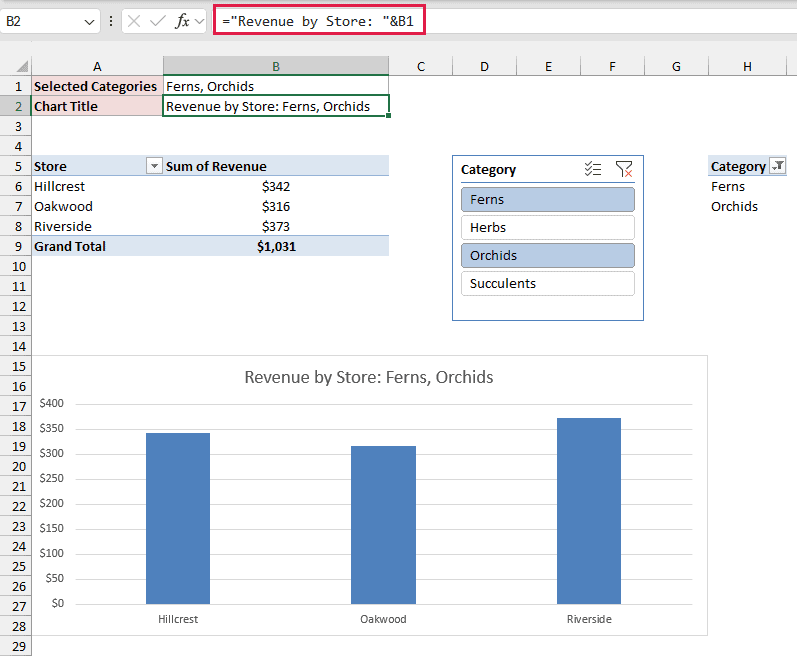
Task: Click the Cancel (X) icon in formula bar
Action: (x=134, y=21)
